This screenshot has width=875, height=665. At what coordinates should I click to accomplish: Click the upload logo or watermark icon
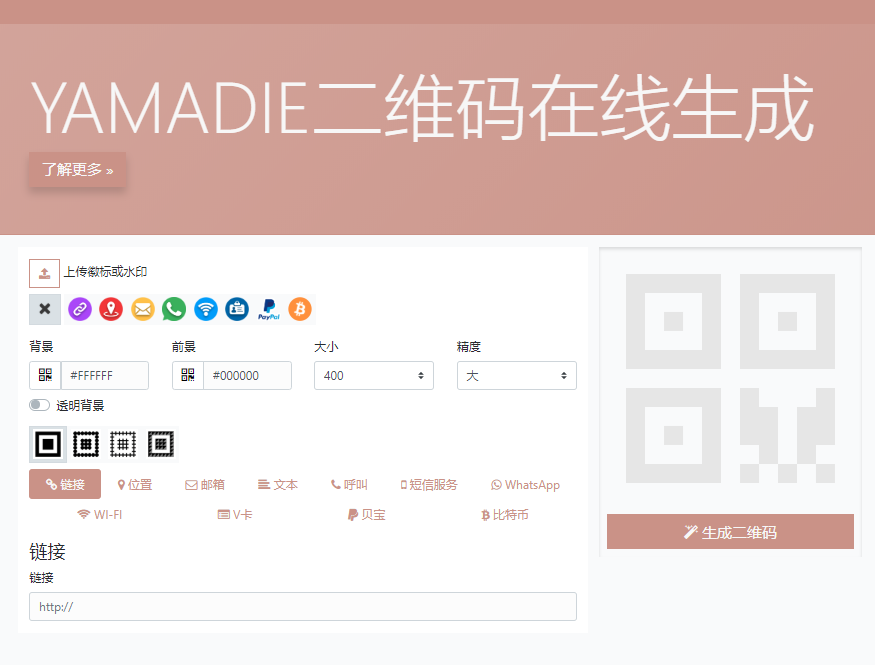click(x=45, y=273)
